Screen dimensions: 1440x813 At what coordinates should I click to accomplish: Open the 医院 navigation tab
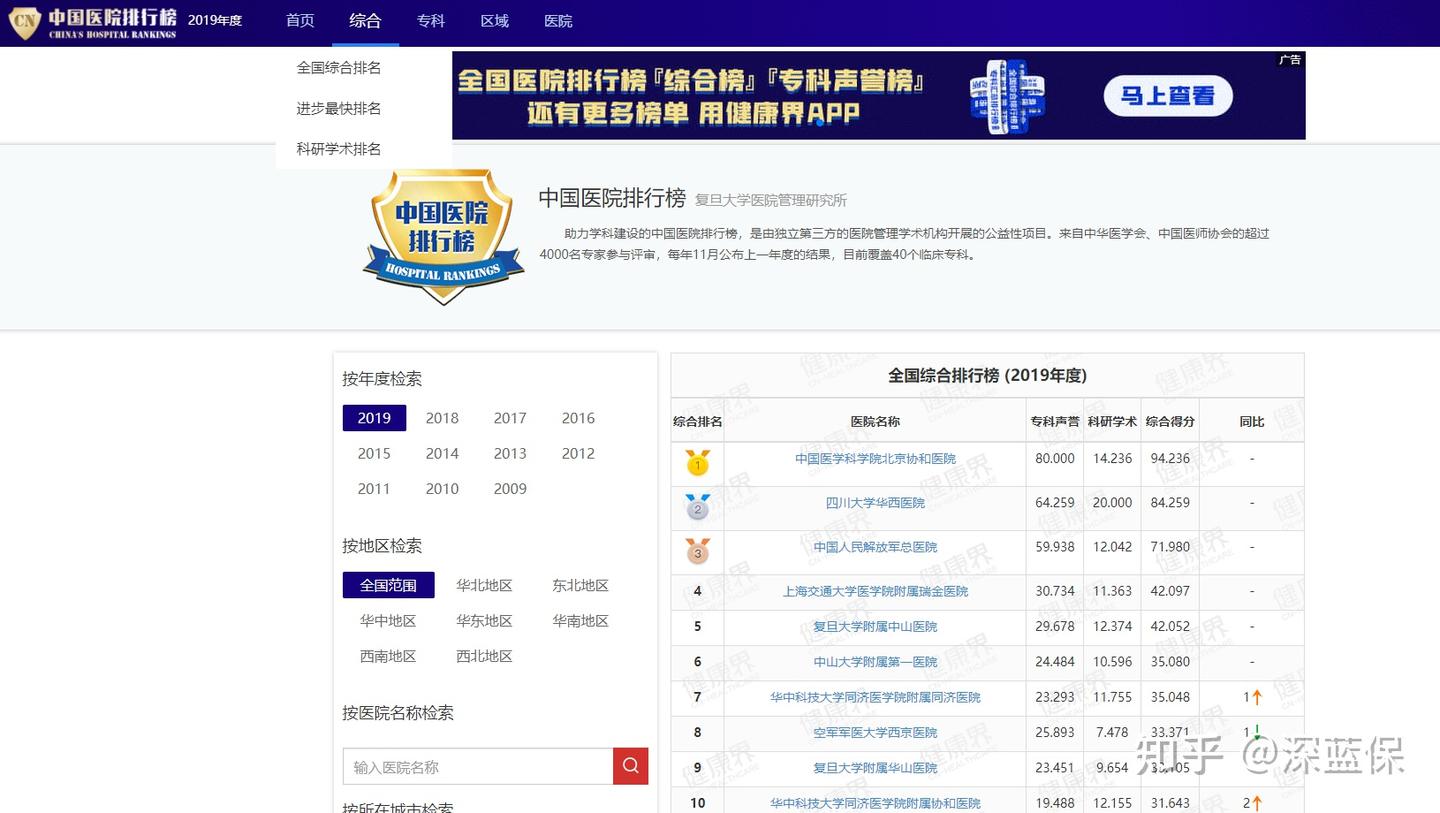click(559, 21)
